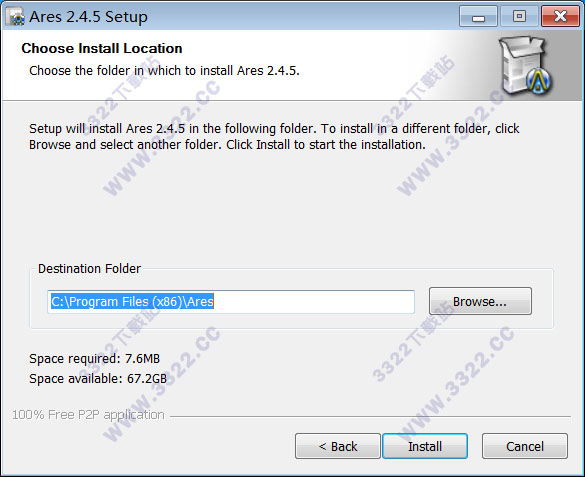Click the Ares setup icon in title bar
This screenshot has width=585, height=477.
coord(15,17)
